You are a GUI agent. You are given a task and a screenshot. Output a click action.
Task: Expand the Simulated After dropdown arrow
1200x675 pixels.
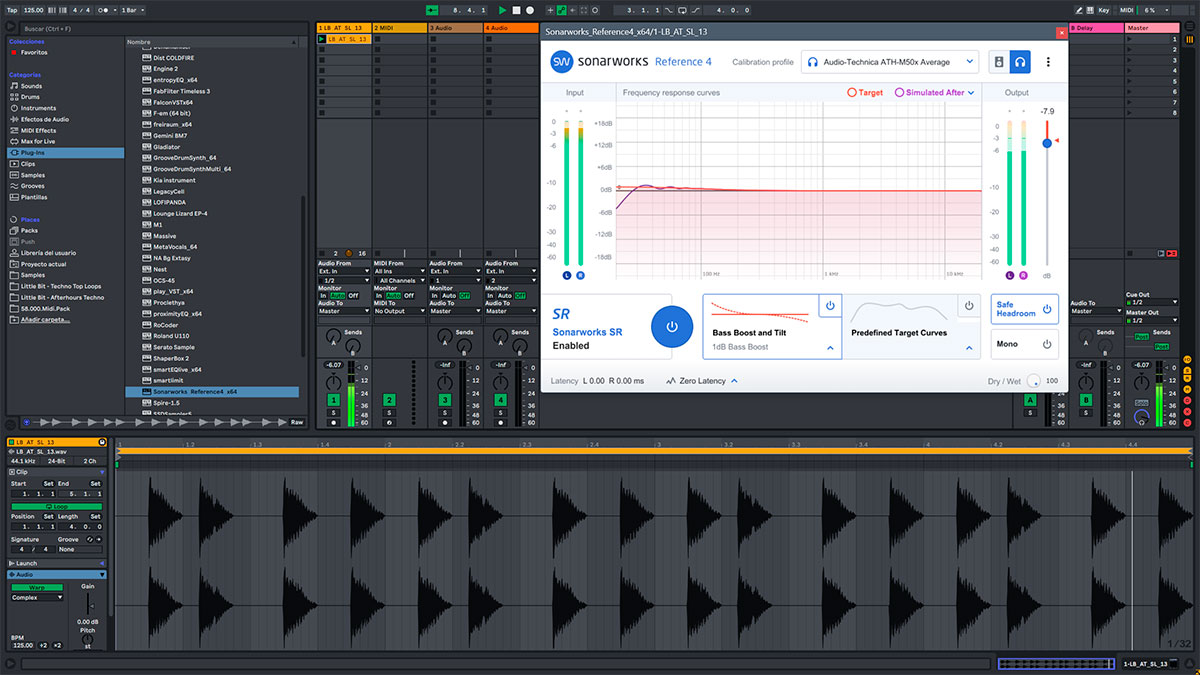click(x=971, y=92)
